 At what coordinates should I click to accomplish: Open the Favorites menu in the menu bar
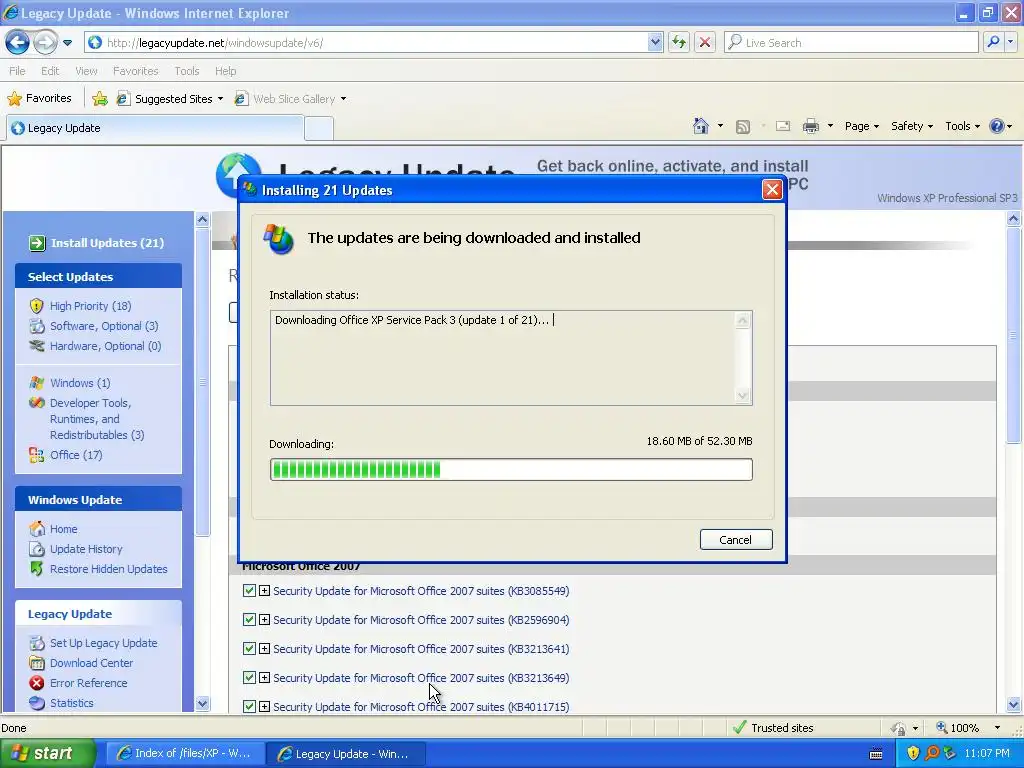(x=135, y=71)
